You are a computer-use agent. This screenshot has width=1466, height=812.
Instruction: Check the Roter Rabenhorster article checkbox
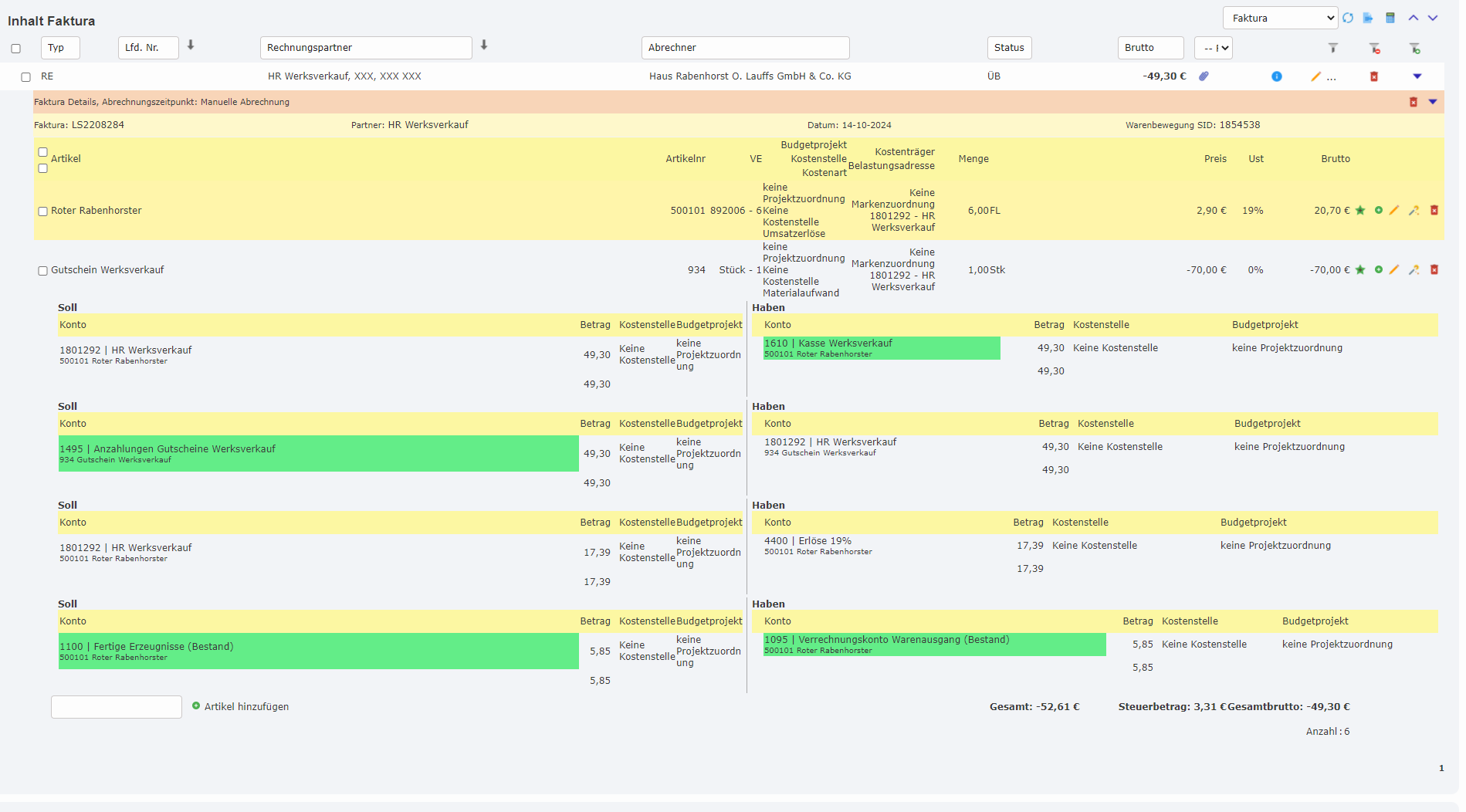[42, 211]
